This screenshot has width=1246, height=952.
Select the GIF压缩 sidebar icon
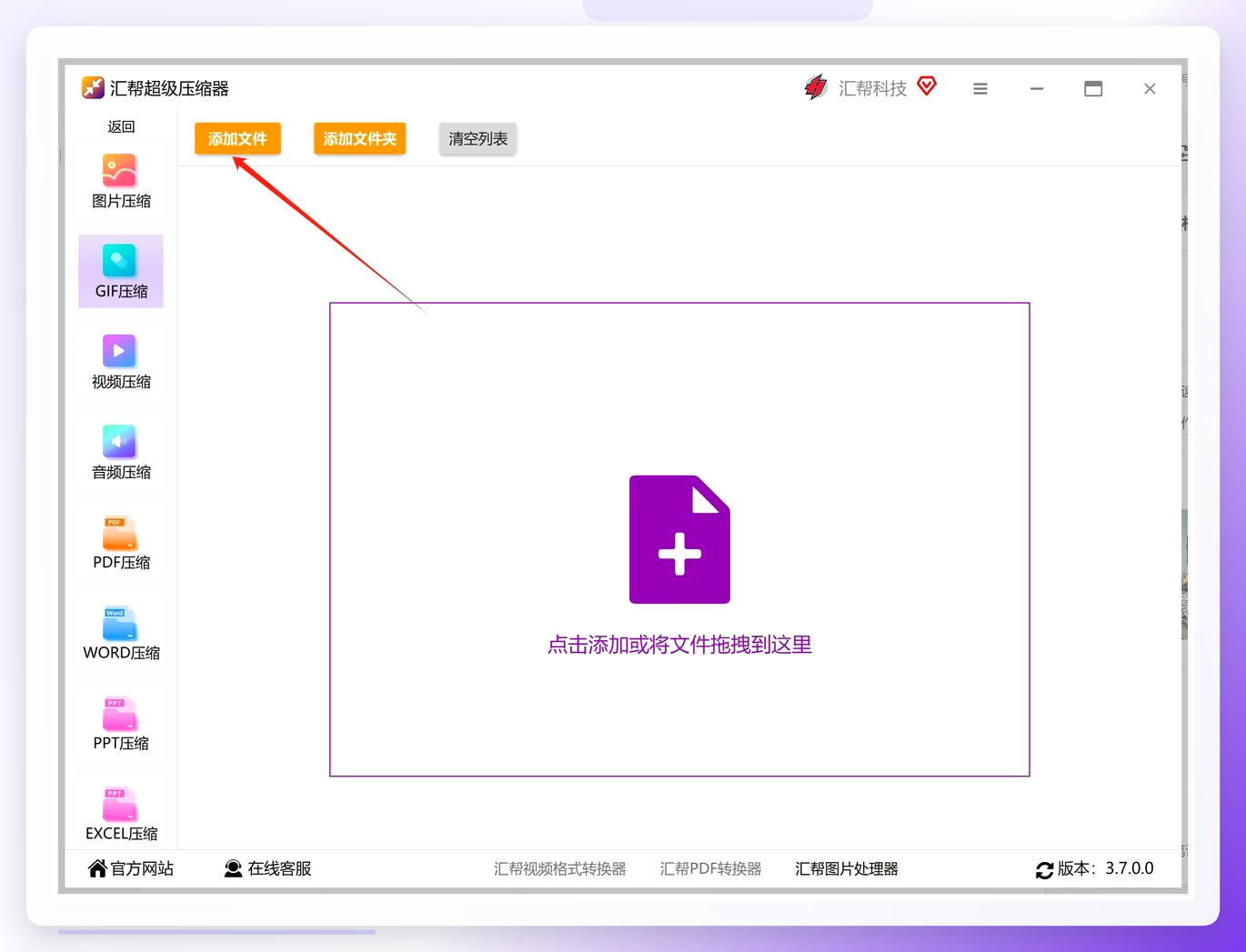119,261
